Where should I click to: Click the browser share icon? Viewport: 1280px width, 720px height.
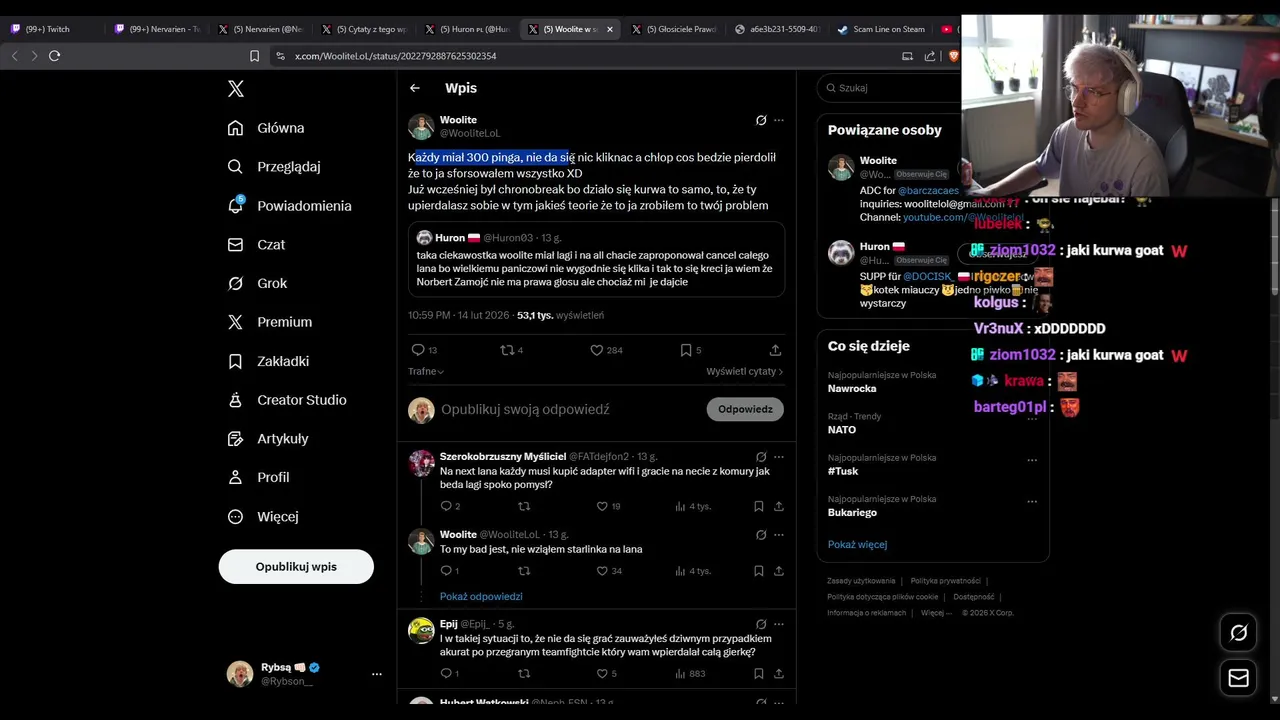930,56
